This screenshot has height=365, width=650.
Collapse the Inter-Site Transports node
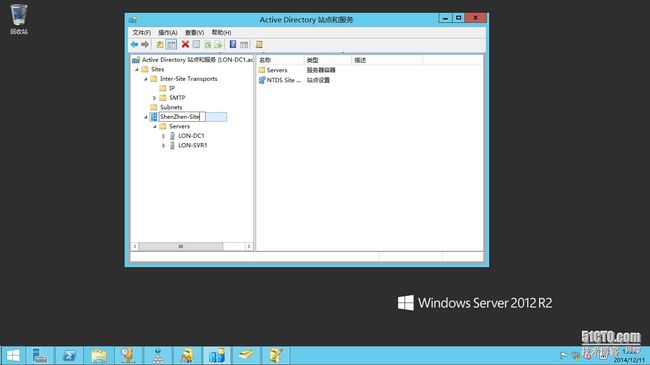click(x=146, y=79)
